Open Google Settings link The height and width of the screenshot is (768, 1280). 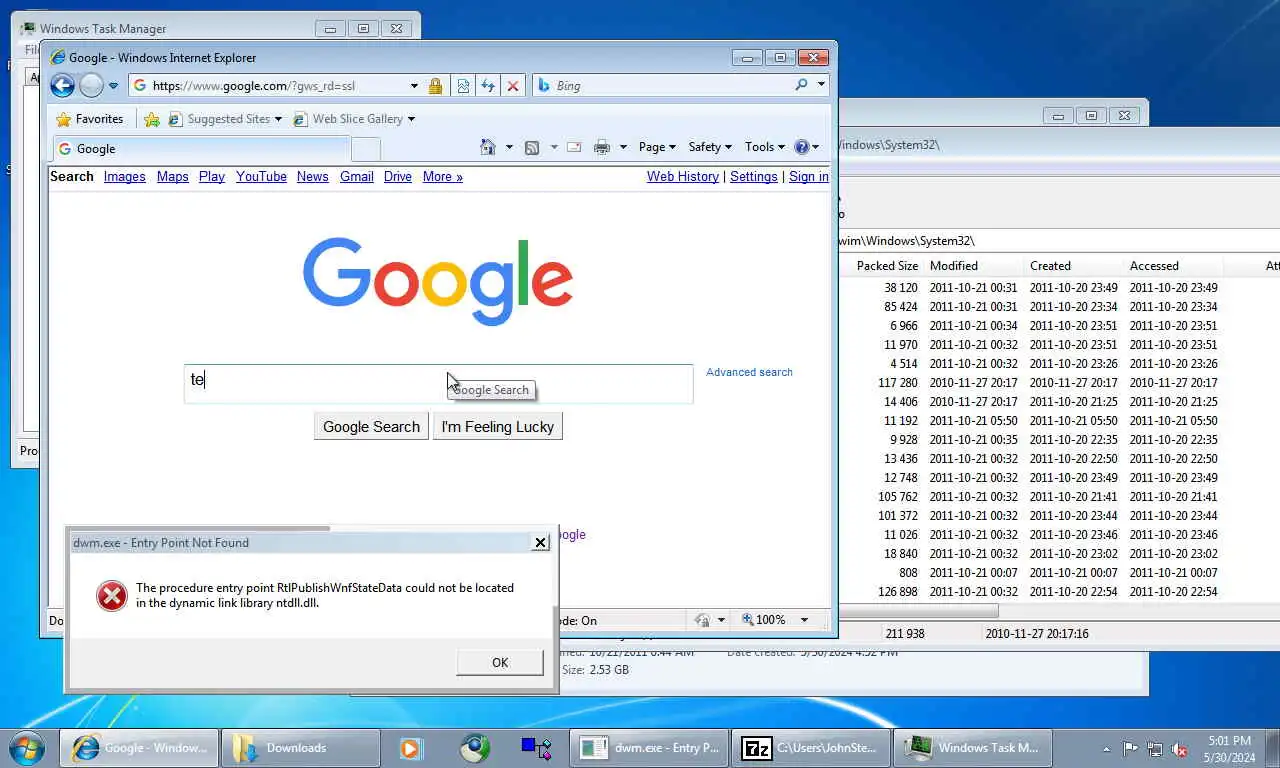pos(754,177)
